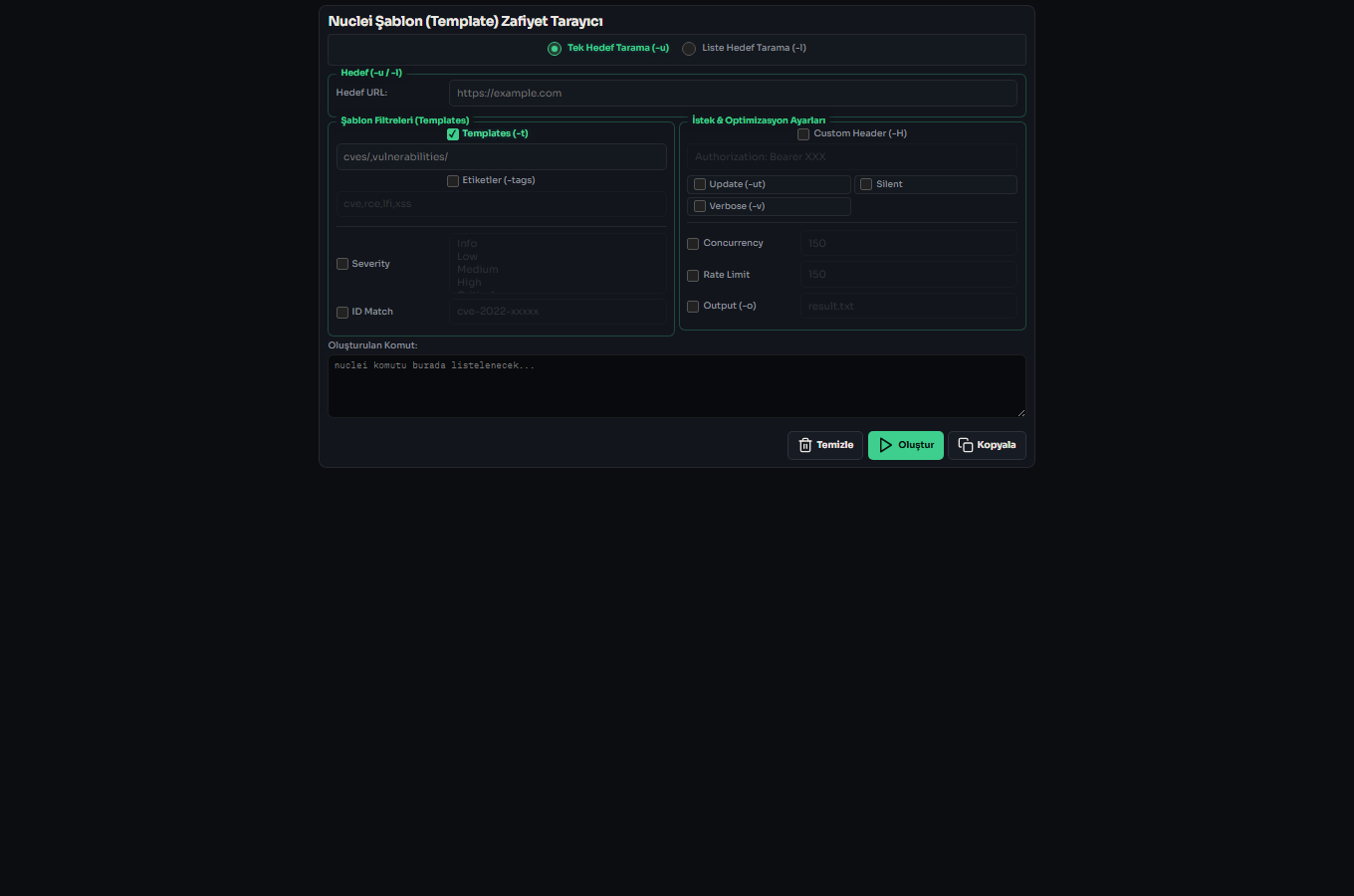Click the title Nuclei Şablon (Template) Zafiyet Tarayıcı

coord(465,21)
